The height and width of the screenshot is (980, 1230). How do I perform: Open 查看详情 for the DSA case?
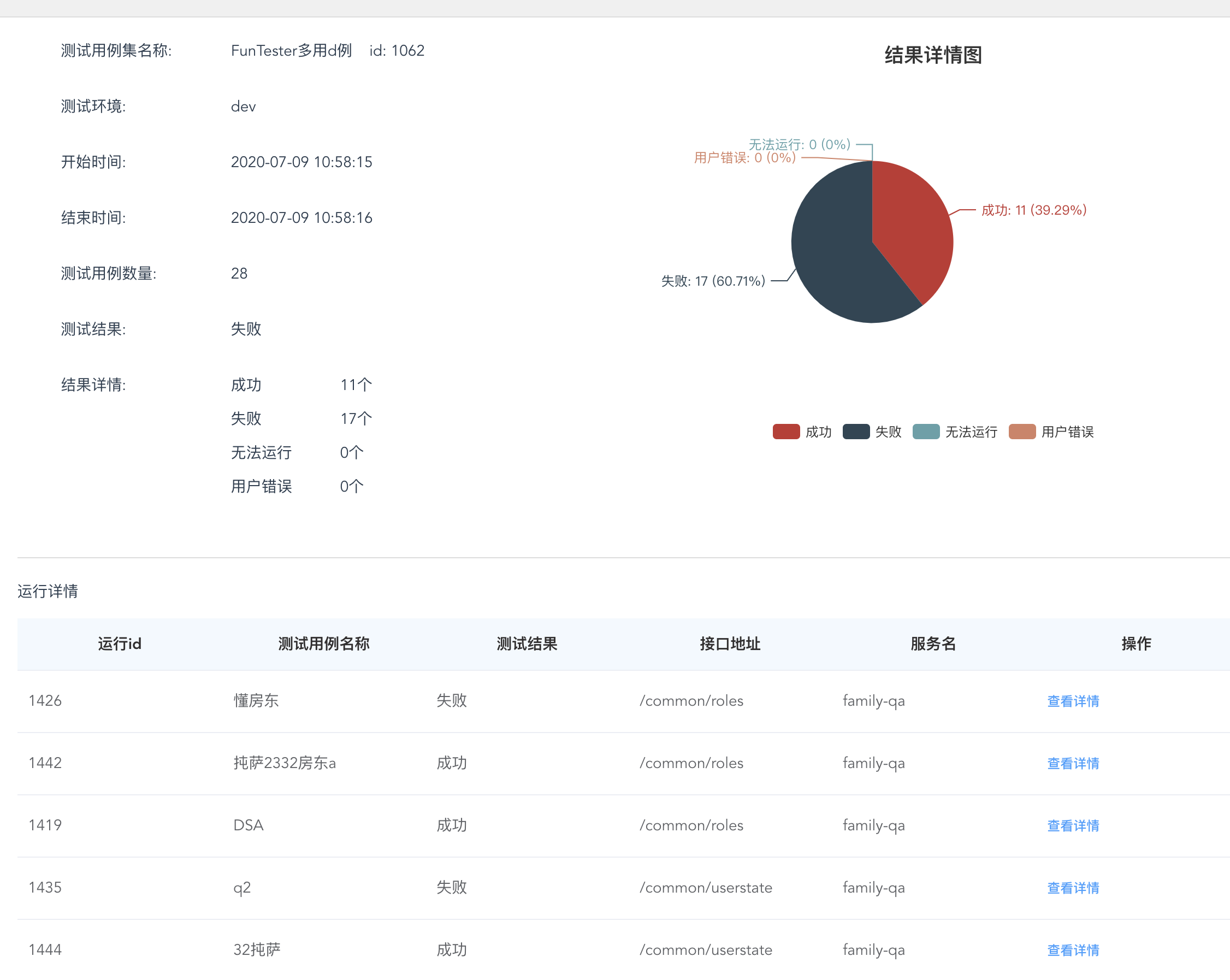1073,825
